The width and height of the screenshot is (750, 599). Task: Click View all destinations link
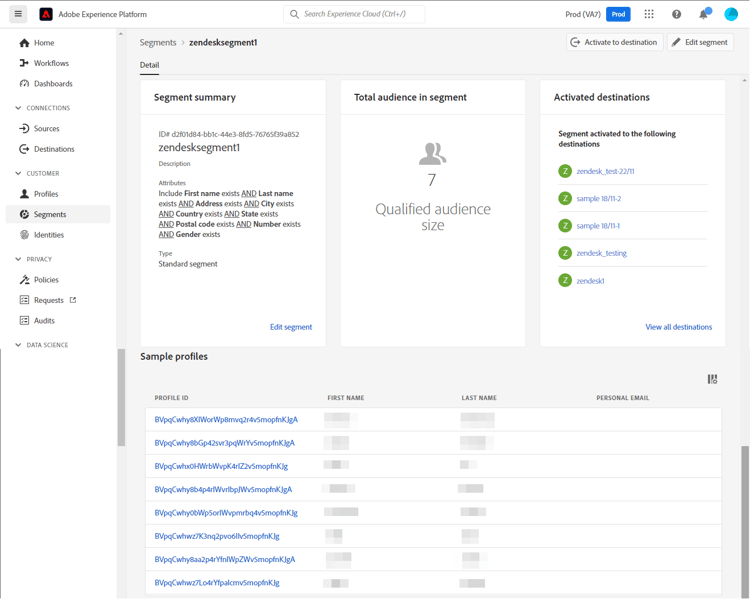pos(678,327)
